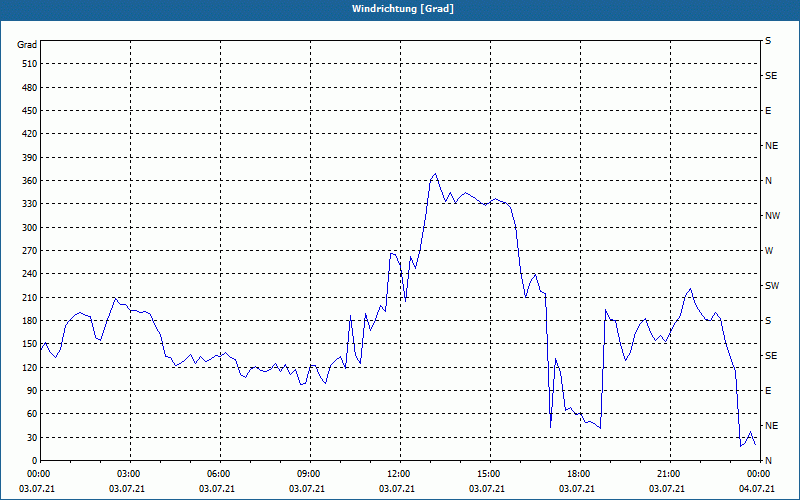Click the 300 label on the left axis
Screen dimensions: 800x500
tap(30, 228)
